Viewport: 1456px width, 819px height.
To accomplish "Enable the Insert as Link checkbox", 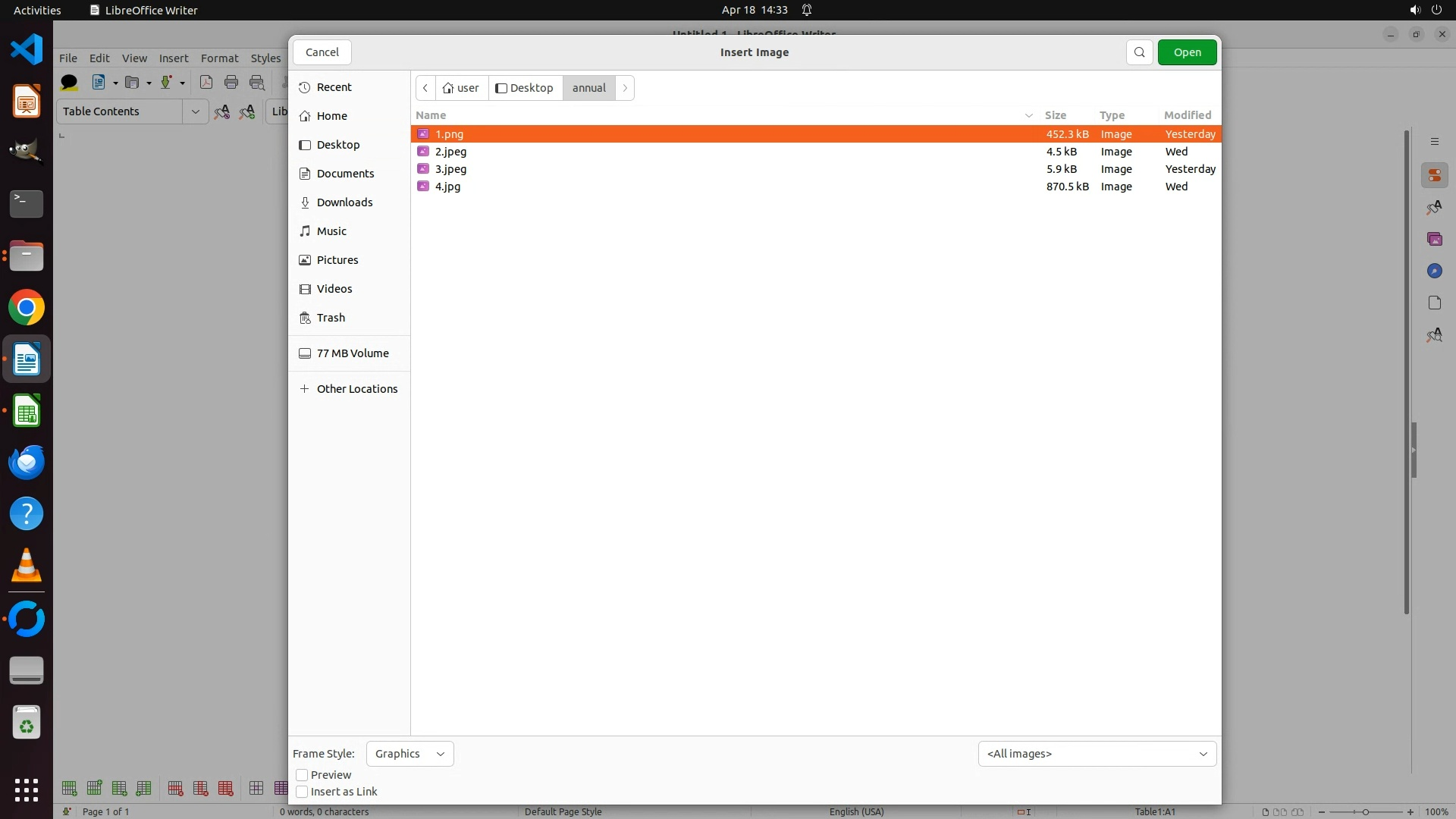I will 302,792.
